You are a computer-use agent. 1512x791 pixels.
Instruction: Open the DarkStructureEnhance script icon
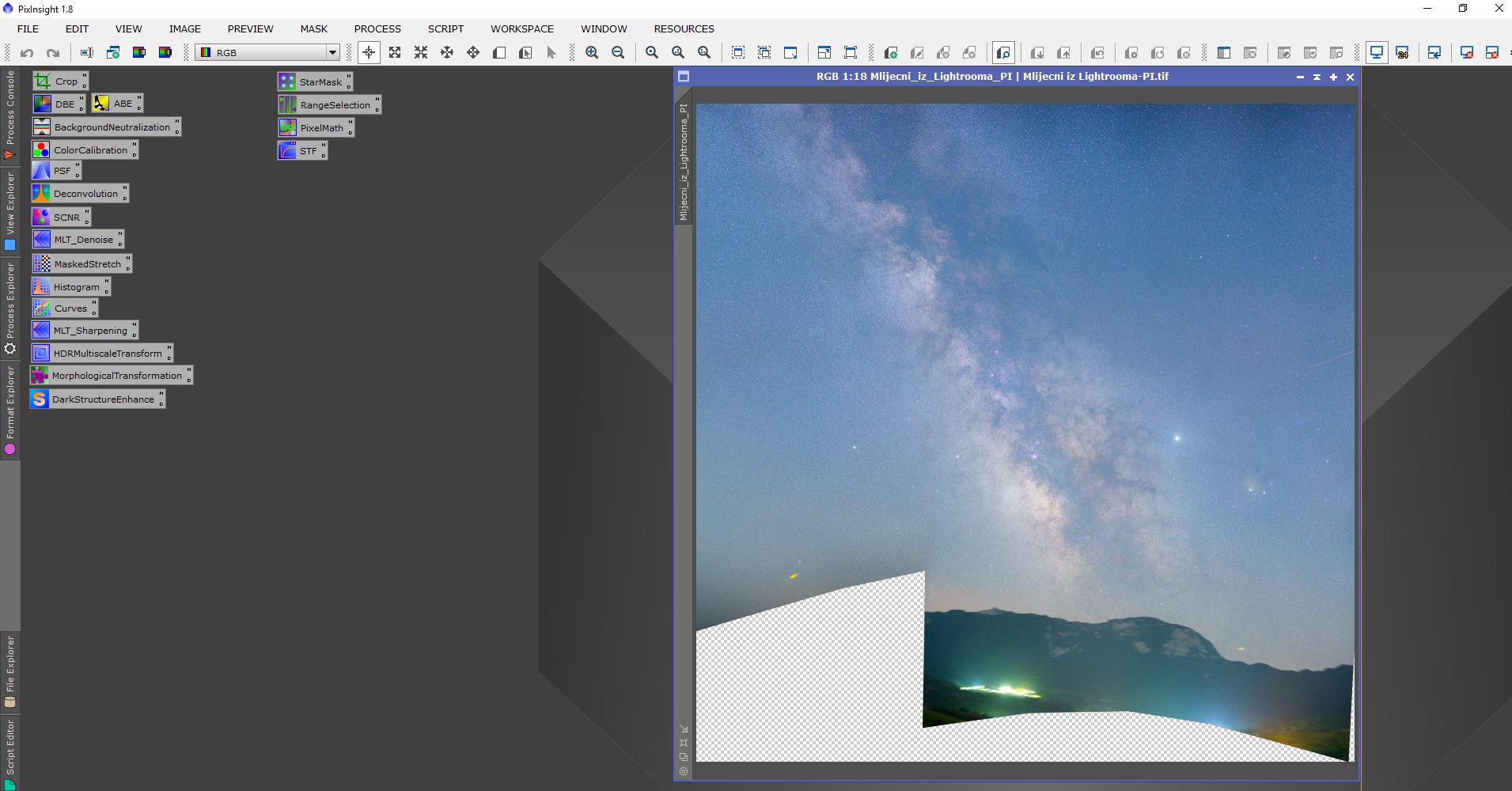pos(97,399)
